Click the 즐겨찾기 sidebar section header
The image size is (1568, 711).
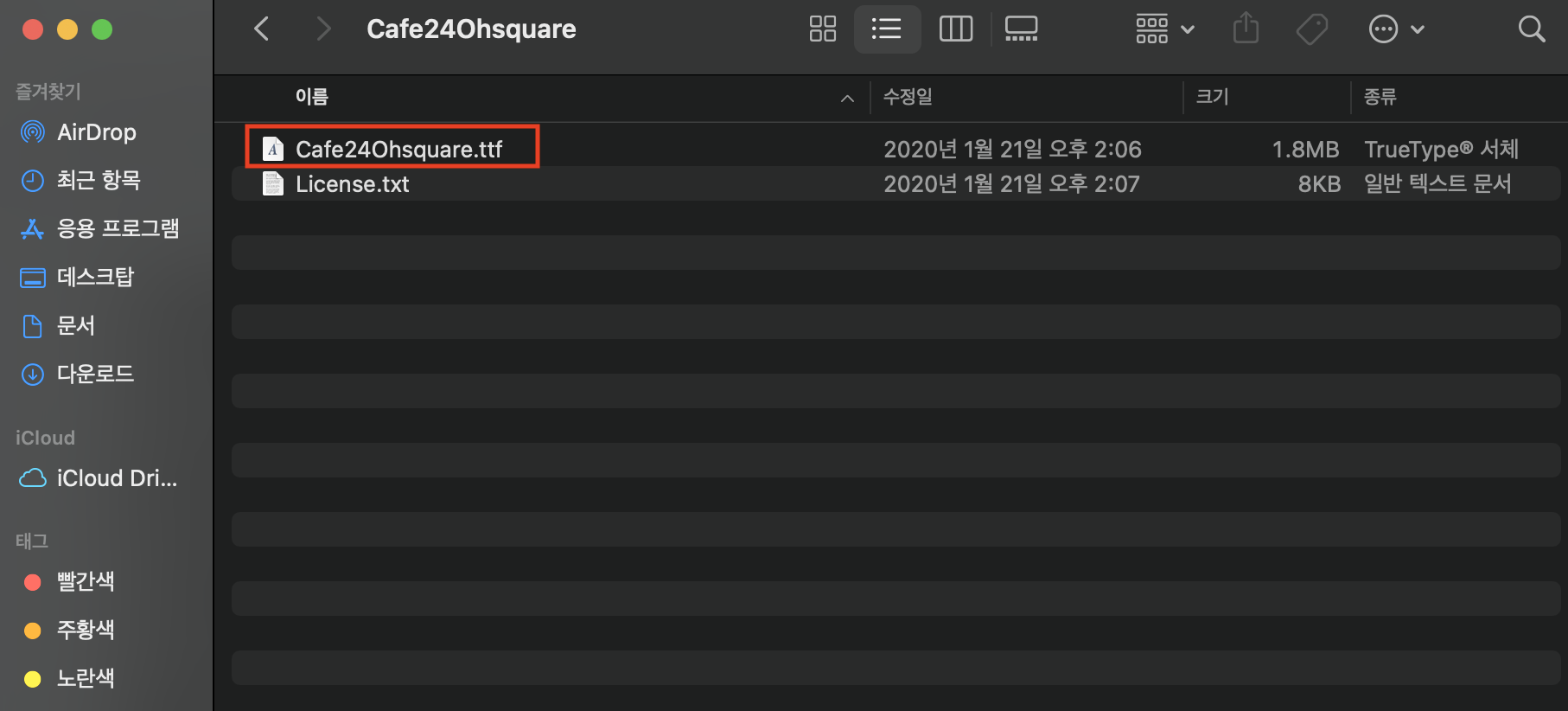click(48, 92)
